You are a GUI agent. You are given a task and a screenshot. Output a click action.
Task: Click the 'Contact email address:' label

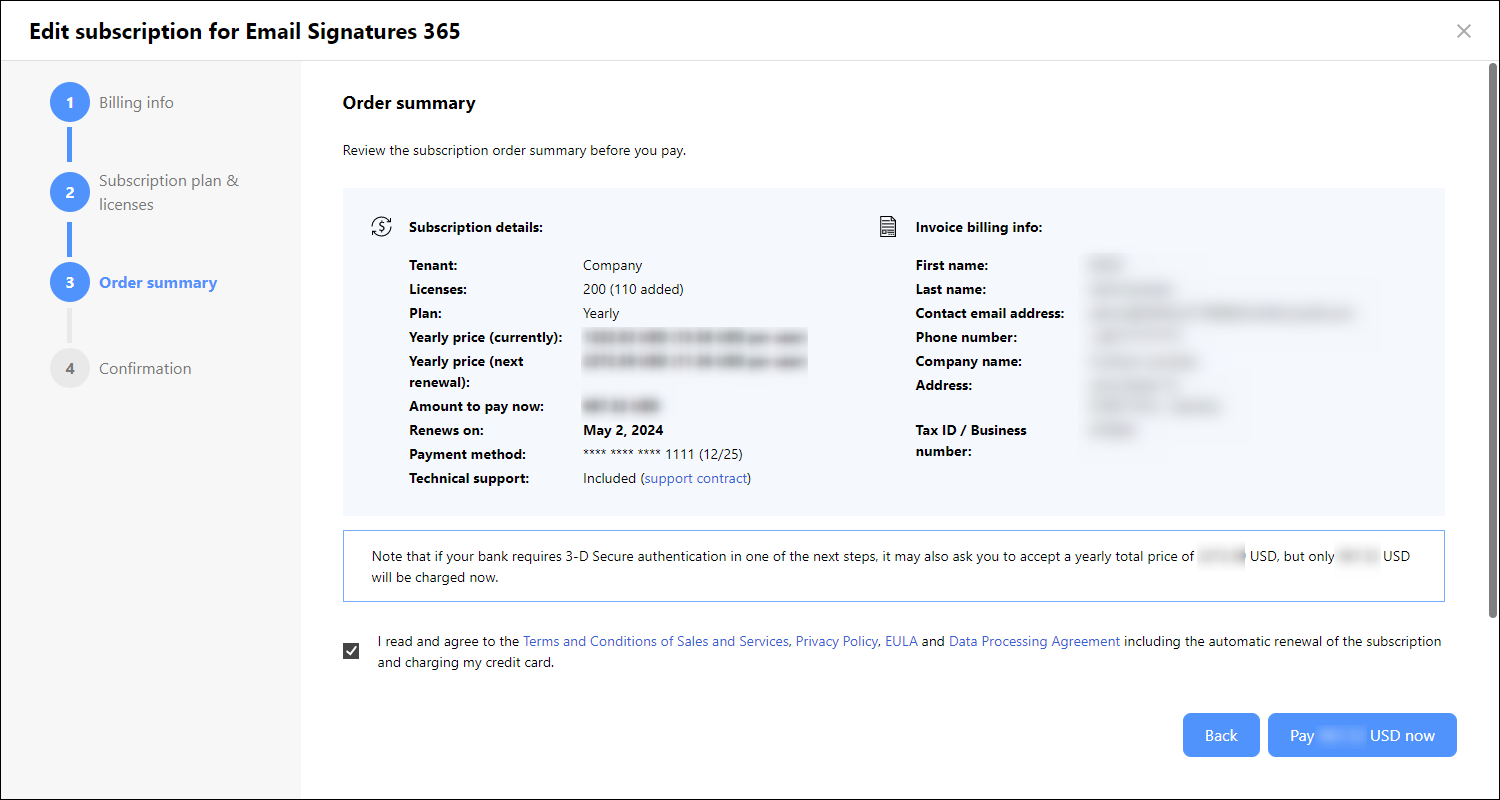pyautogui.click(x=990, y=313)
